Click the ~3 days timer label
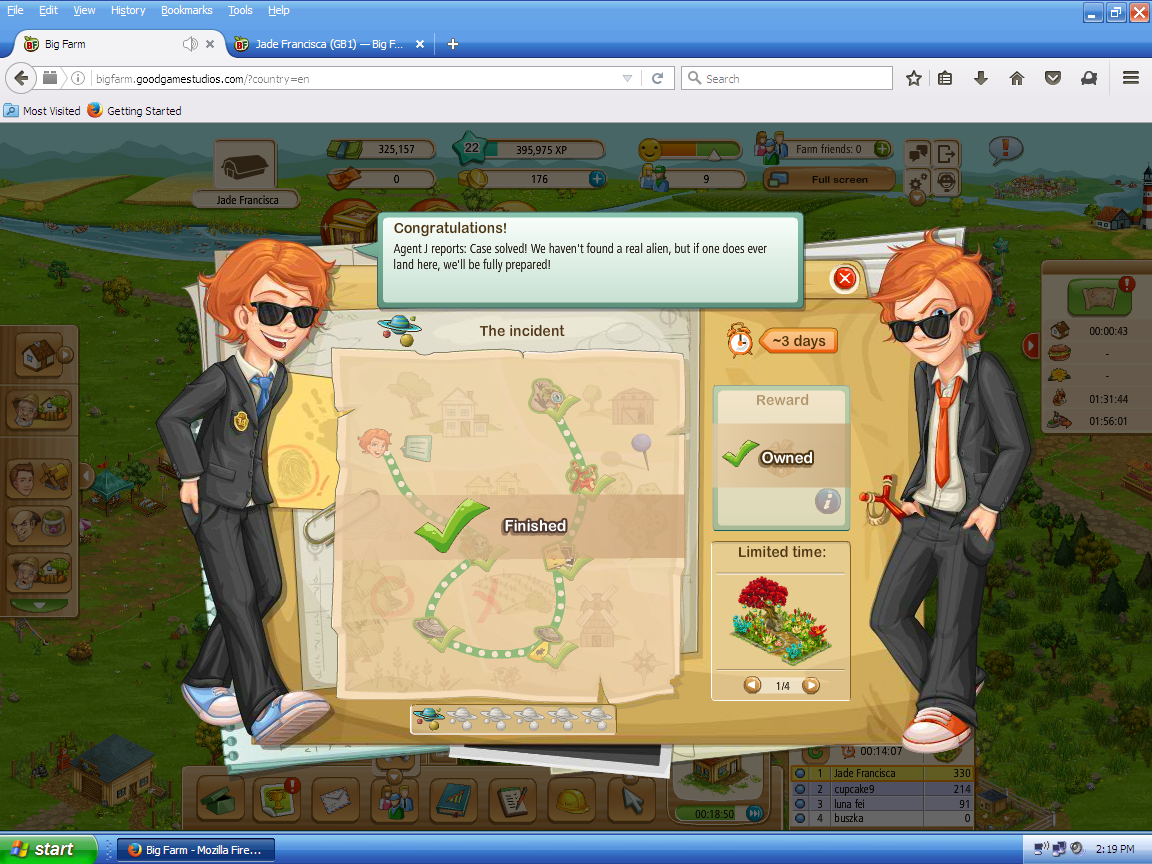Viewport: 1152px width, 864px height. (798, 341)
